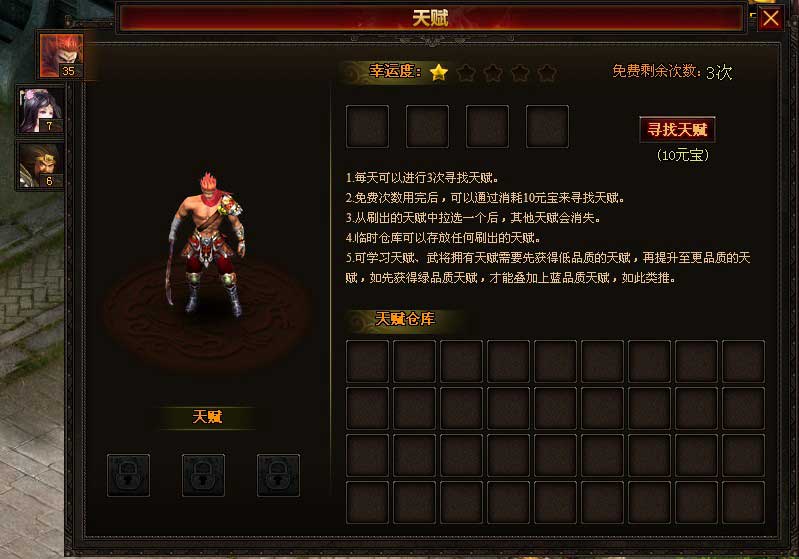This screenshot has width=799, height=559.
Task: Click the 天赋 label under the character
Action: coord(207,417)
